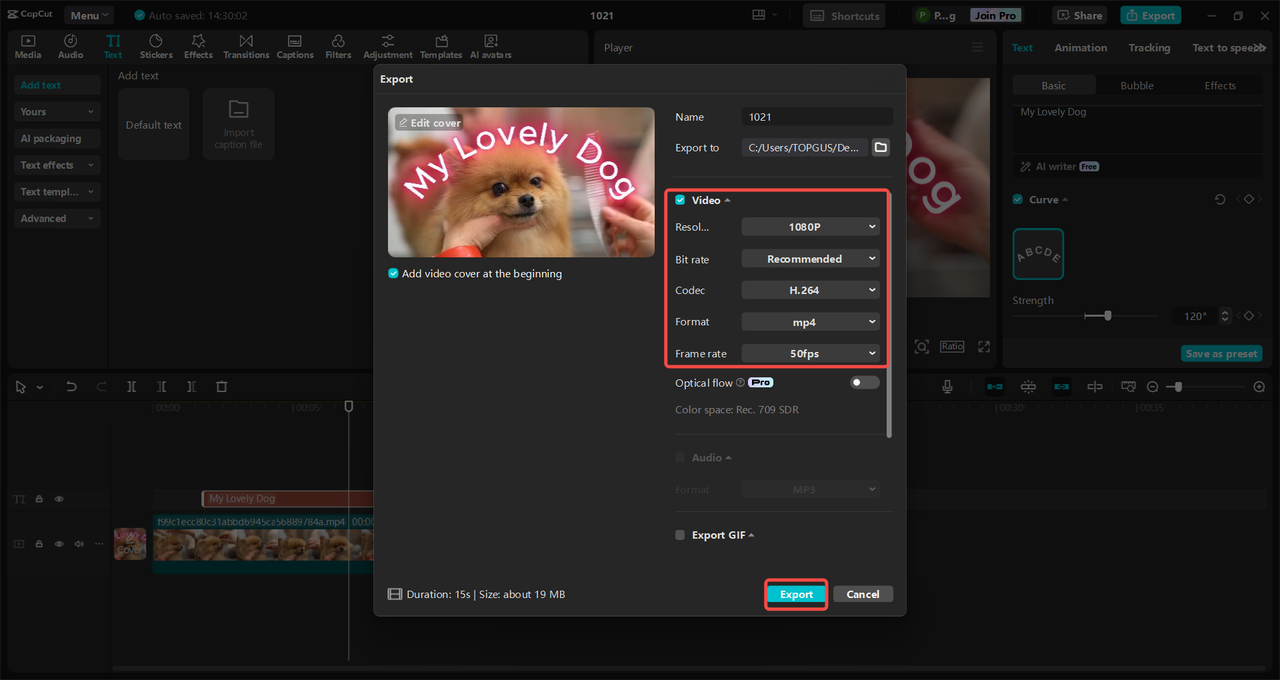Open the Audio panel icon

[71, 46]
